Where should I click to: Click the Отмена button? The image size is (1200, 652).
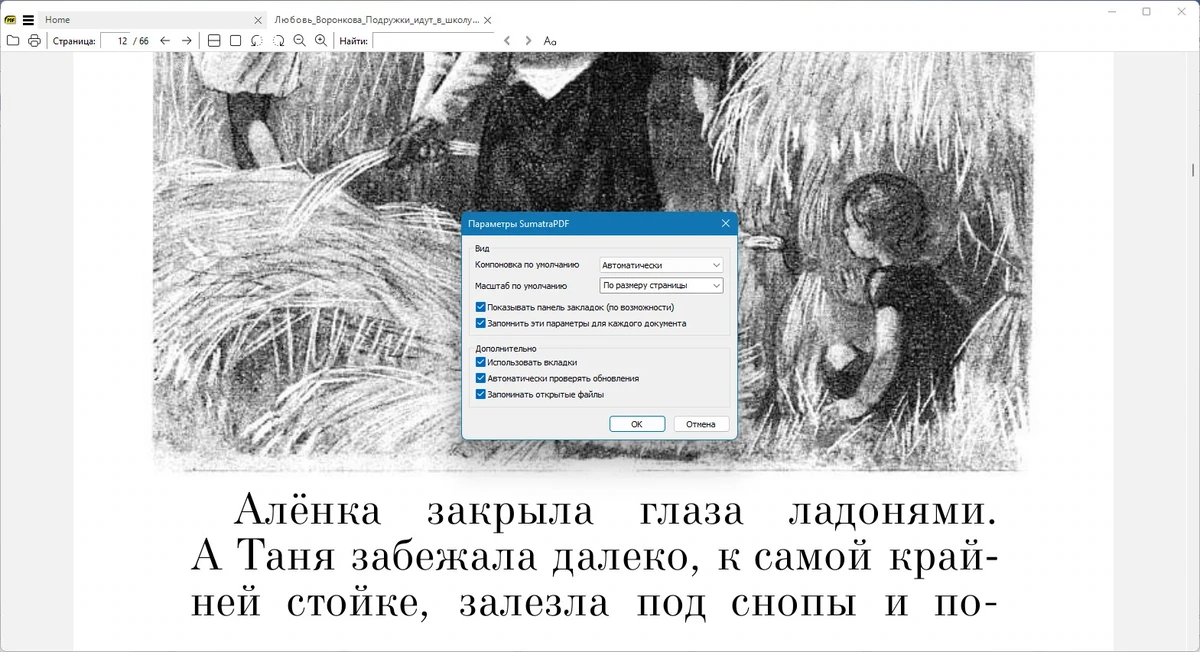(x=701, y=424)
